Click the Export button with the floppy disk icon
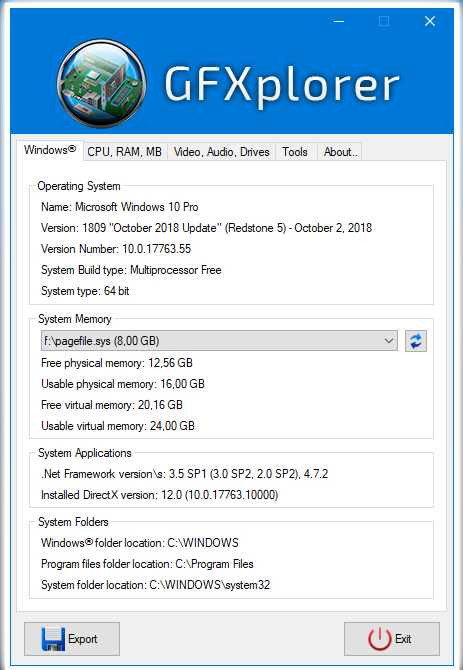Image resolution: width=463 pixels, height=670 pixels. (x=72, y=639)
